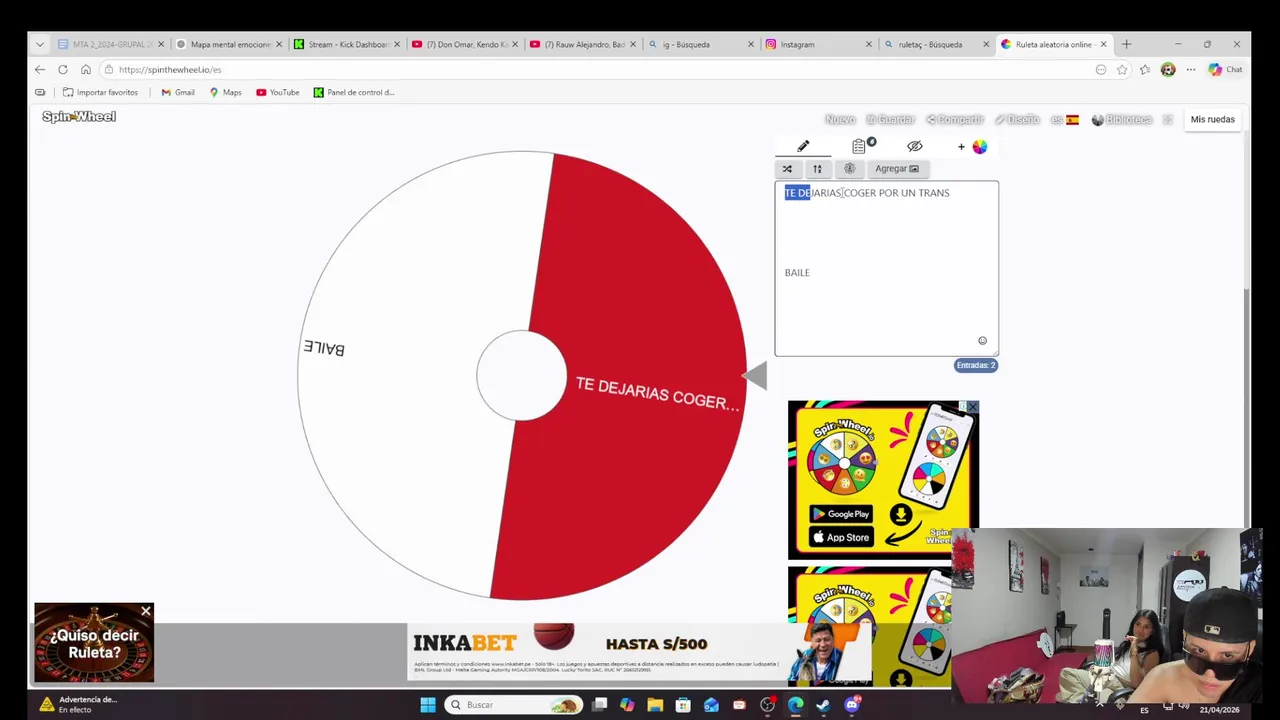Screen dimensions: 1280x720
Task: Click Compartir to share the wheel
Action: 955,119
